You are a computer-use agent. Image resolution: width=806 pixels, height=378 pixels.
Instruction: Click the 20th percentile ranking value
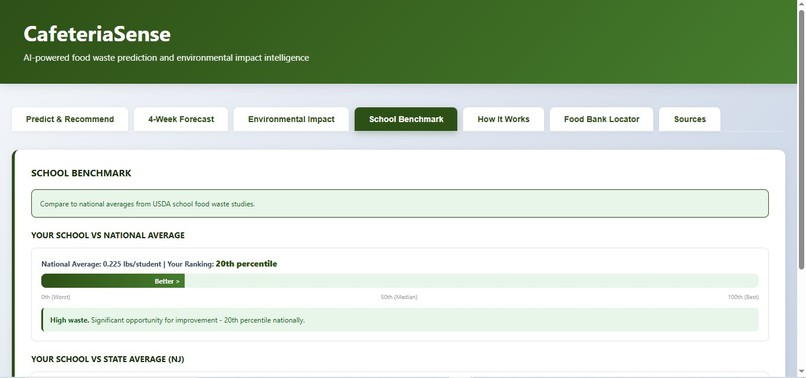tap(246, 264)
